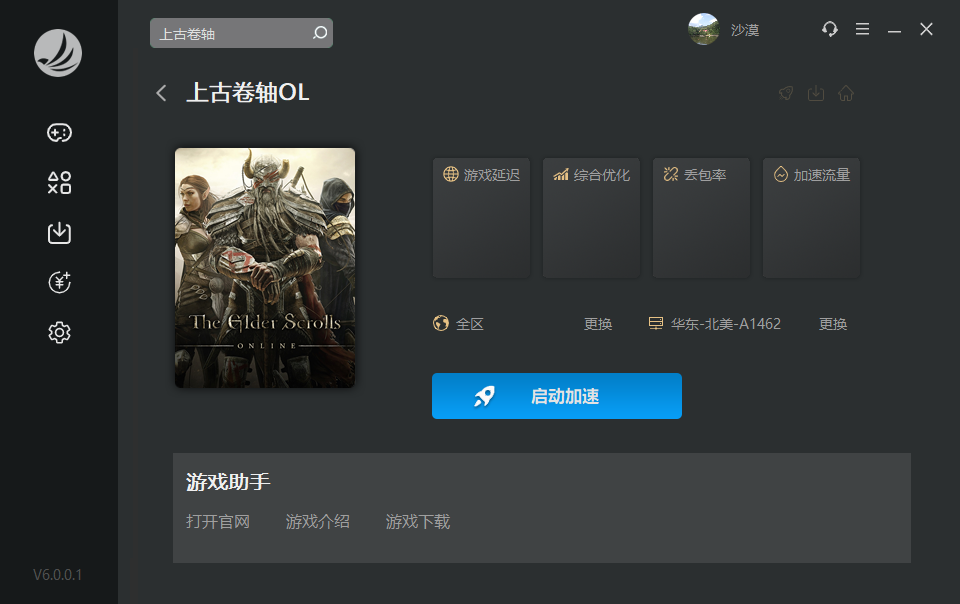The image size is (960, 604).
Task: Click node name 华东-北美-A1462
Action: [x=726, y=324]
